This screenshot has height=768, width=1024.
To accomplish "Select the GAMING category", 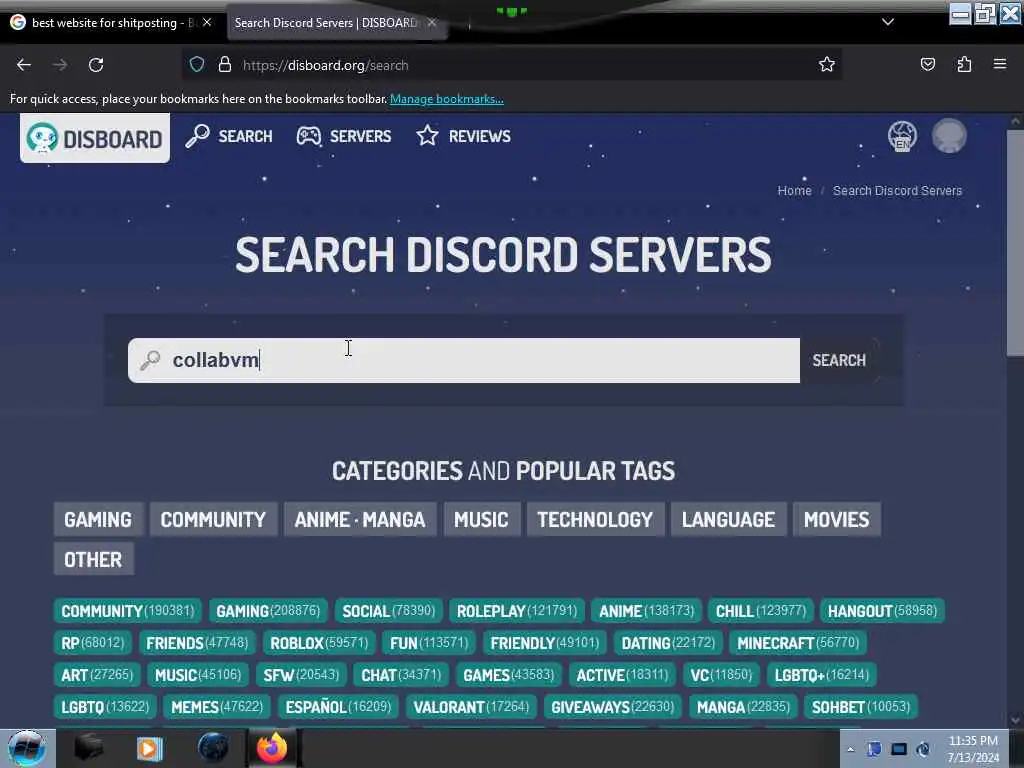I will coord(98,519).
